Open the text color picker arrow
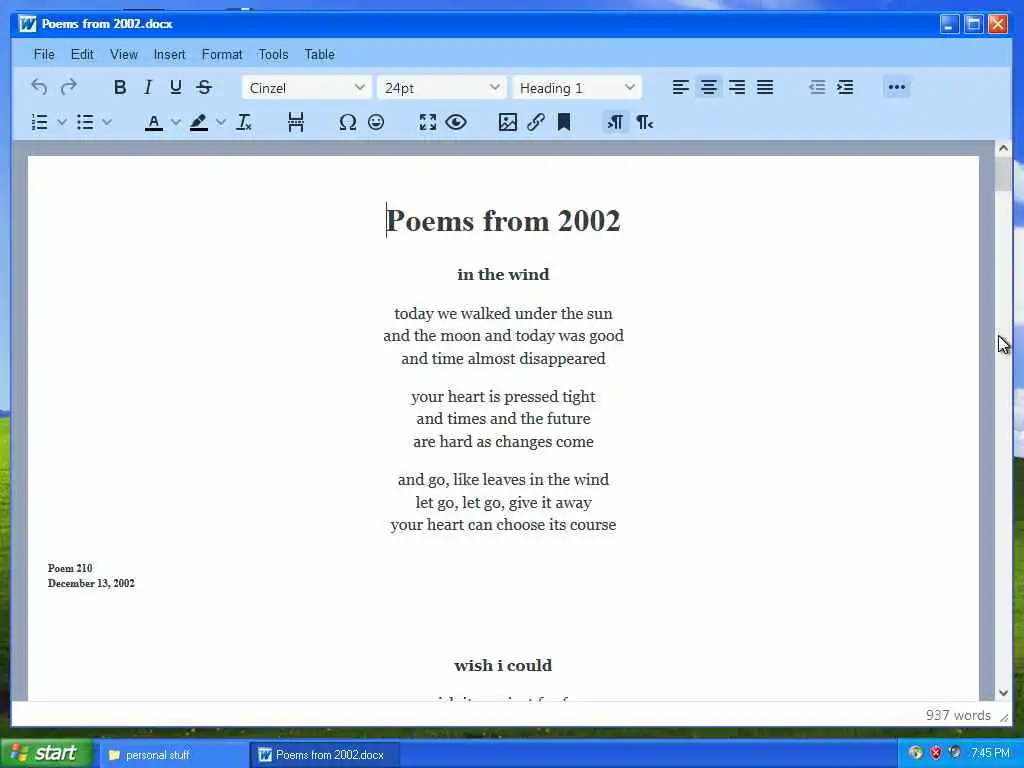Image resolution: width=1024 pixels, height=768 pixels. point(176,122)
